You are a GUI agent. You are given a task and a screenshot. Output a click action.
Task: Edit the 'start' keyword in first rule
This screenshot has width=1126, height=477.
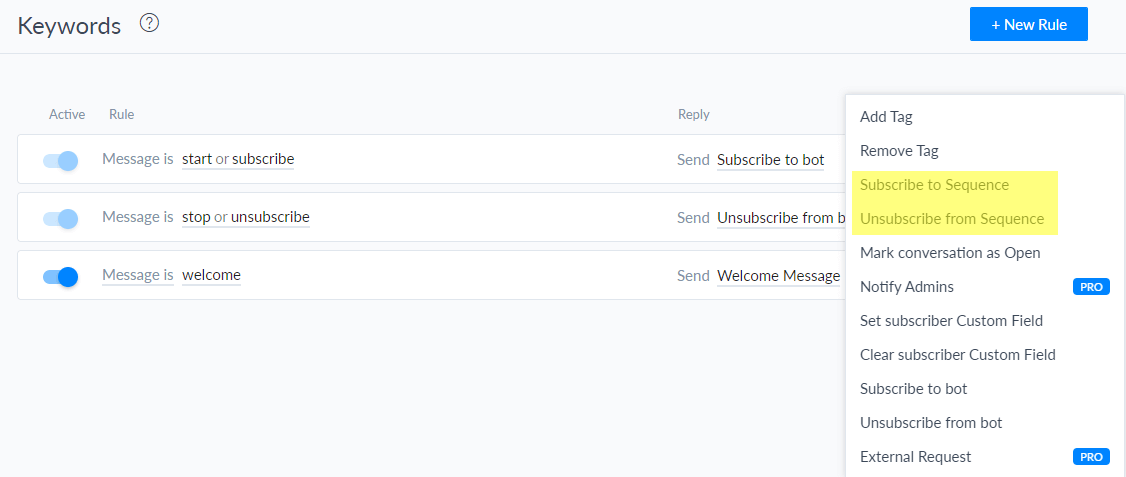click(197, 159)
